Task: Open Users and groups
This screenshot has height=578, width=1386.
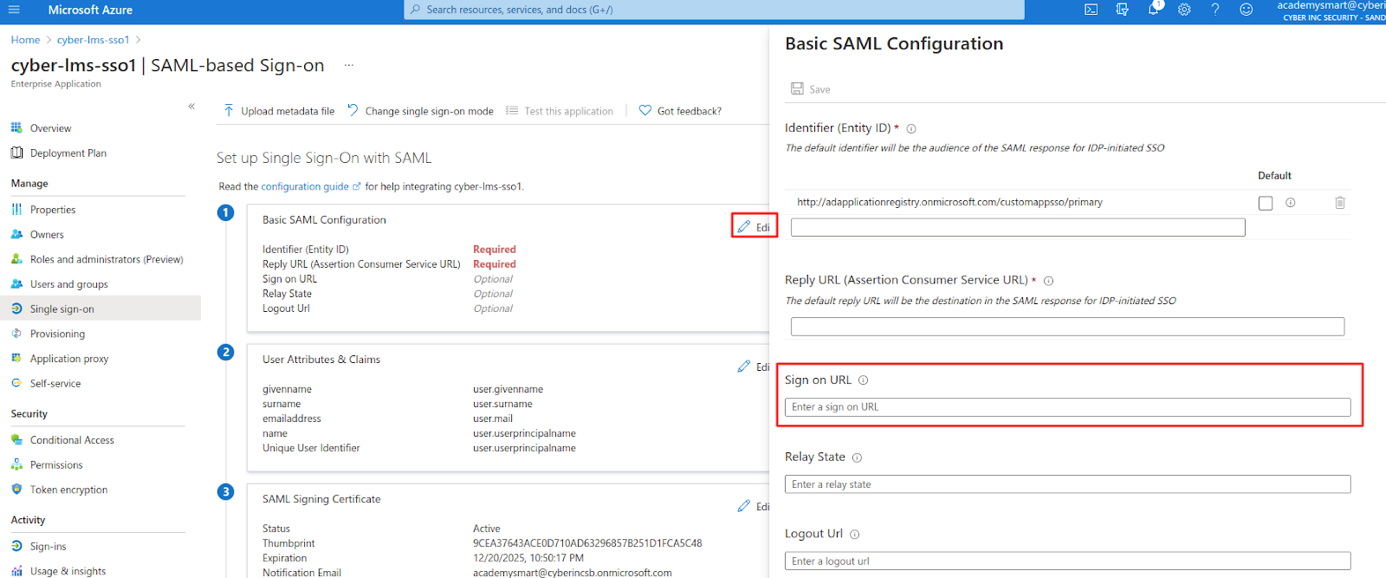Action: 68,285
